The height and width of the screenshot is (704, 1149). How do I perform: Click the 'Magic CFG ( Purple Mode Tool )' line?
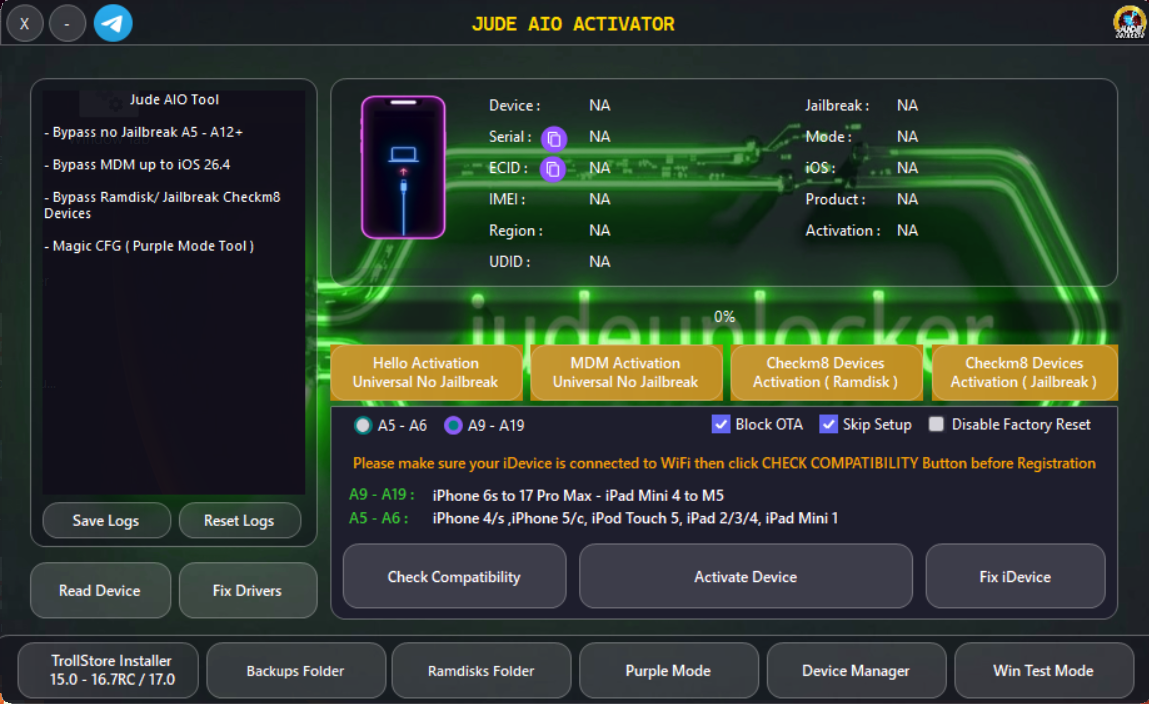(x=149, y=246)
